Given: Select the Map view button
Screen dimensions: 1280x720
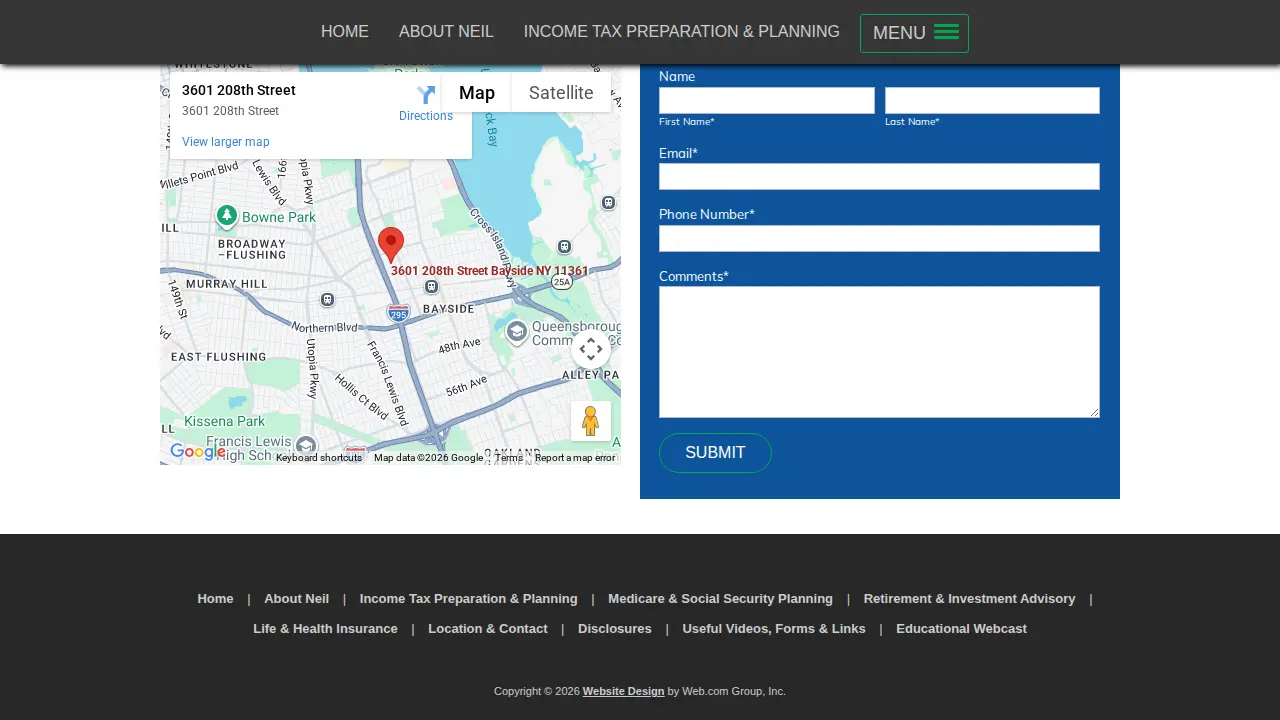Looking at the screenshot, I should pyautogui.click(x=477, y=93).
